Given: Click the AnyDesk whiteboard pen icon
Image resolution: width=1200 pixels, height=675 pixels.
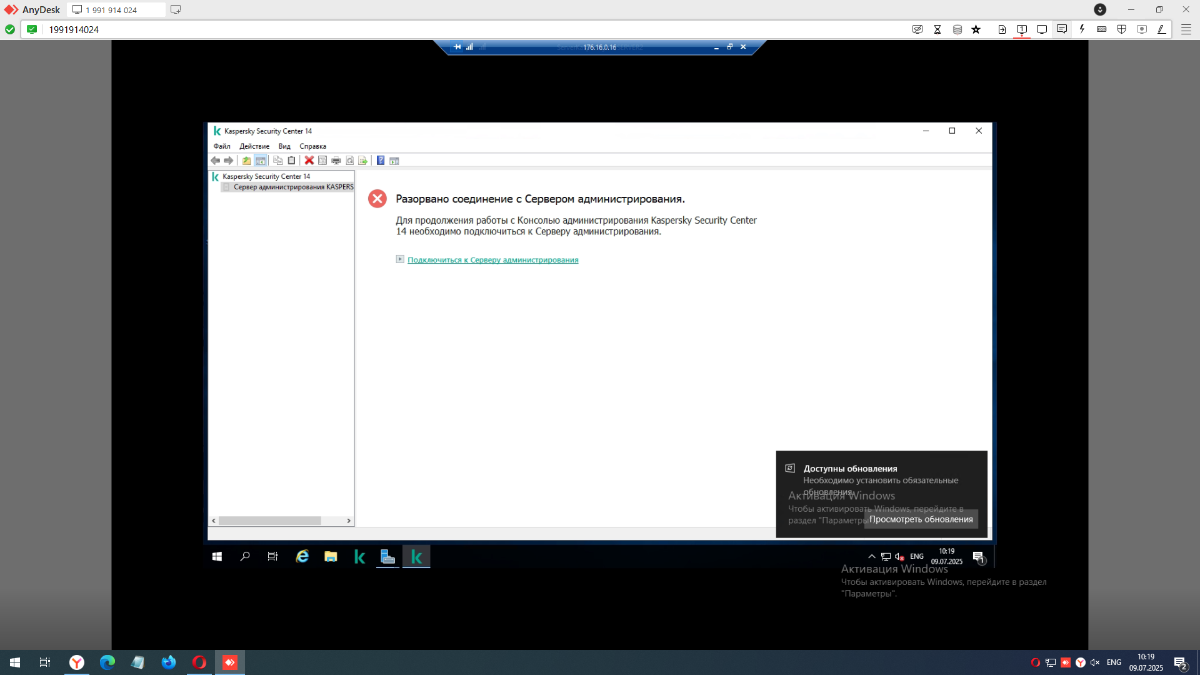Looking at the screenshot, I should click(1162, 30).
